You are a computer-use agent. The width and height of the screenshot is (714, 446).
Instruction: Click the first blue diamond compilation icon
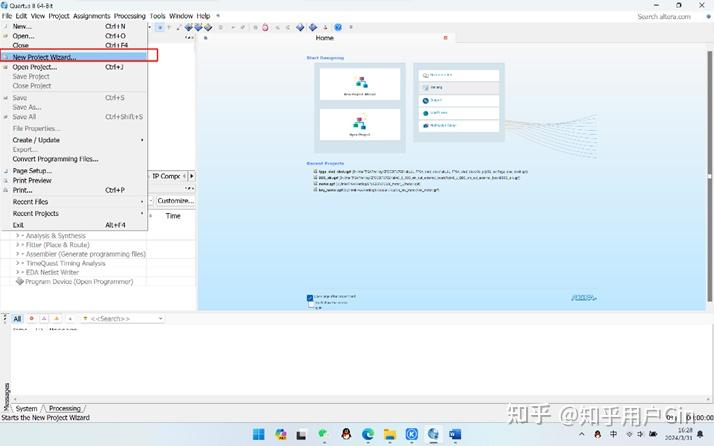(188, 27)
